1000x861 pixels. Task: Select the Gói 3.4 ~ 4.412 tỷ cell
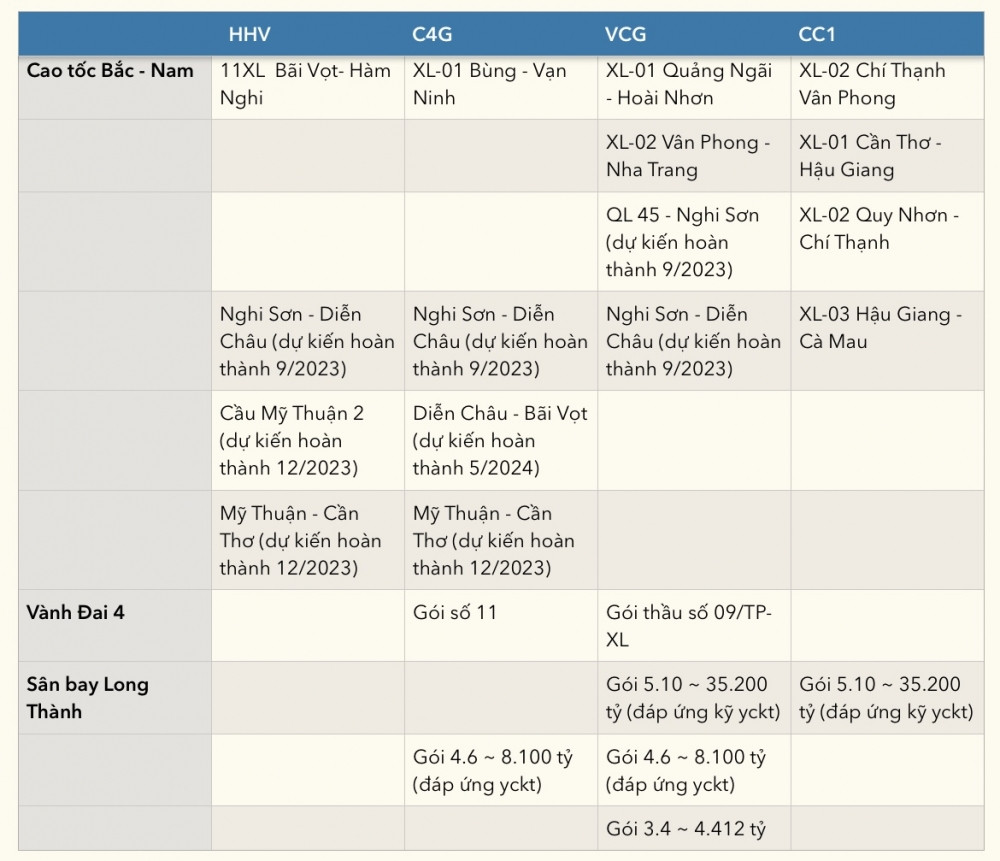pyautogui.click(x=686, y=828)
